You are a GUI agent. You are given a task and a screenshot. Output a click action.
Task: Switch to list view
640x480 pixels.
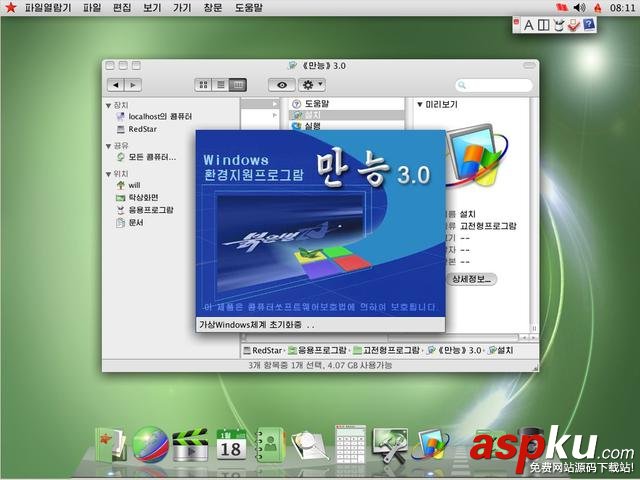[220, 85]
